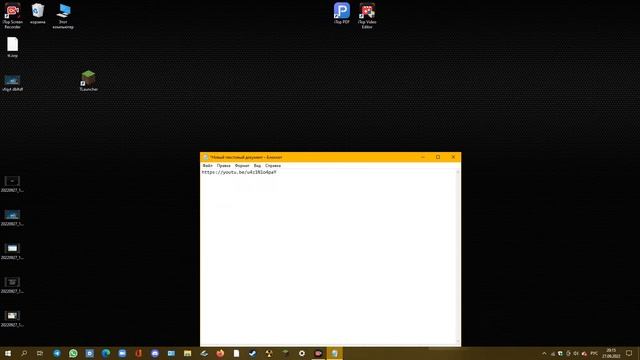Open volume control in system tray

pyautogui.click(x=576, y=353)
